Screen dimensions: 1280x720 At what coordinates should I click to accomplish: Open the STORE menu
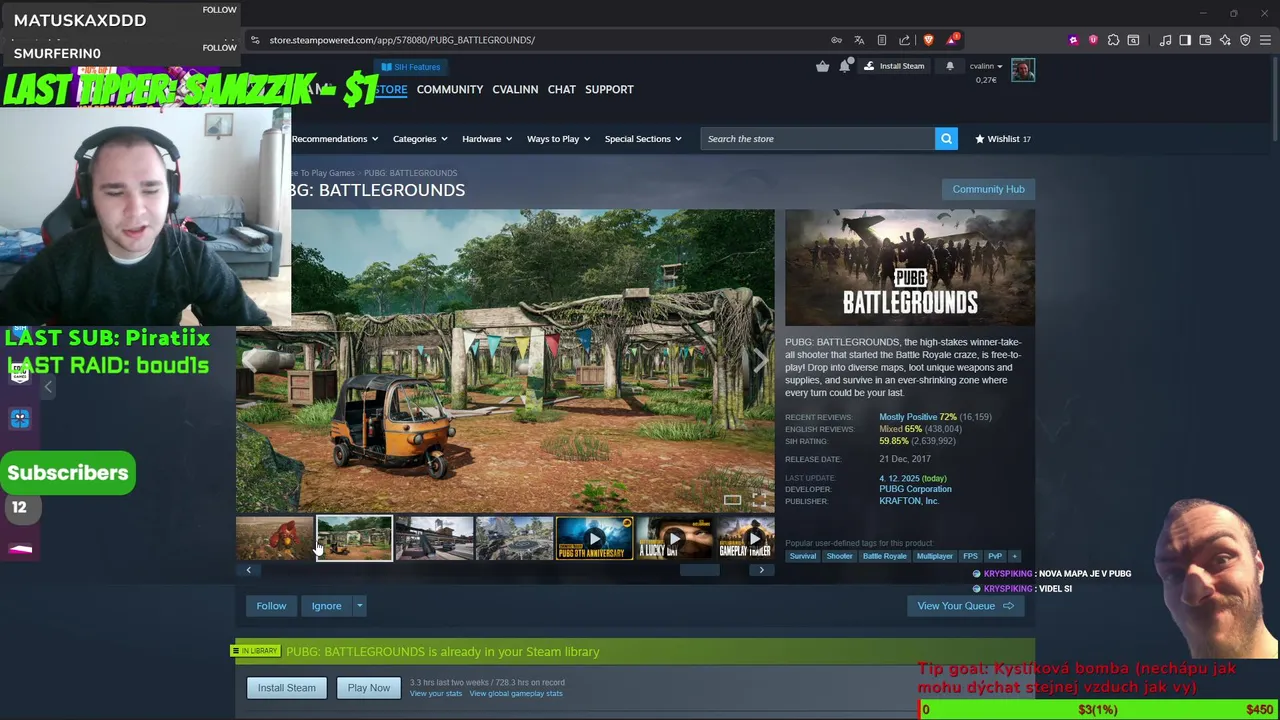(x=390, y=90)
